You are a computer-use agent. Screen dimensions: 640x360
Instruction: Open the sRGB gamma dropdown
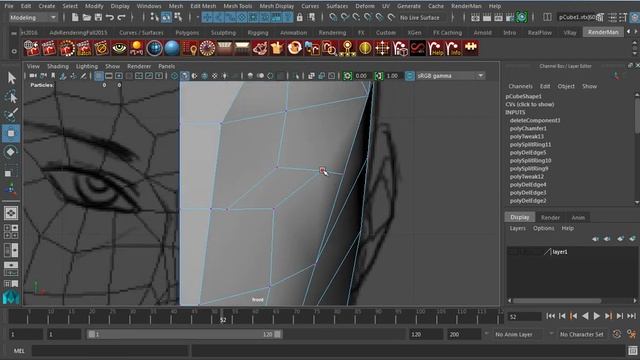click(451, 76)
